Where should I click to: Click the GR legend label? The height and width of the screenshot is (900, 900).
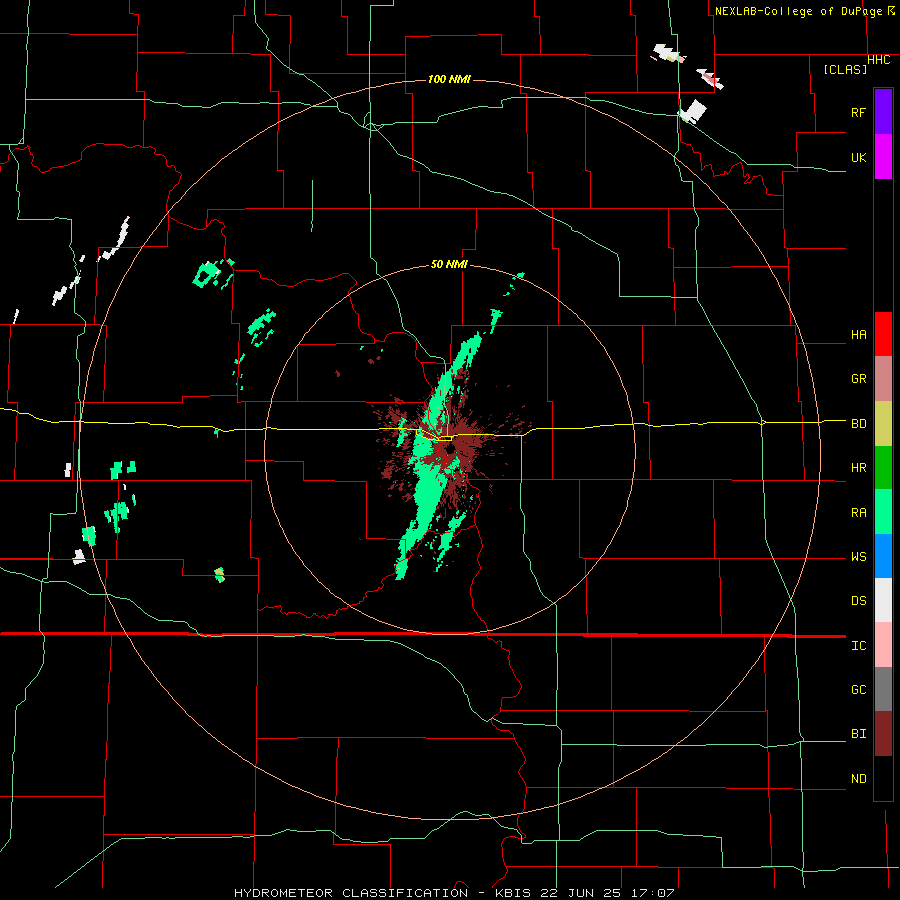click(x=858, y=379)
